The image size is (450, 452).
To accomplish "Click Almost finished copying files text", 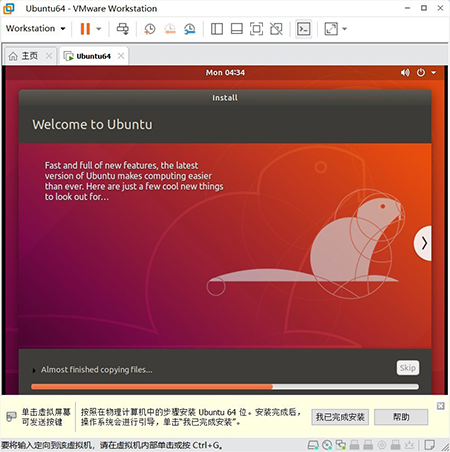I will tap(97, 370).
